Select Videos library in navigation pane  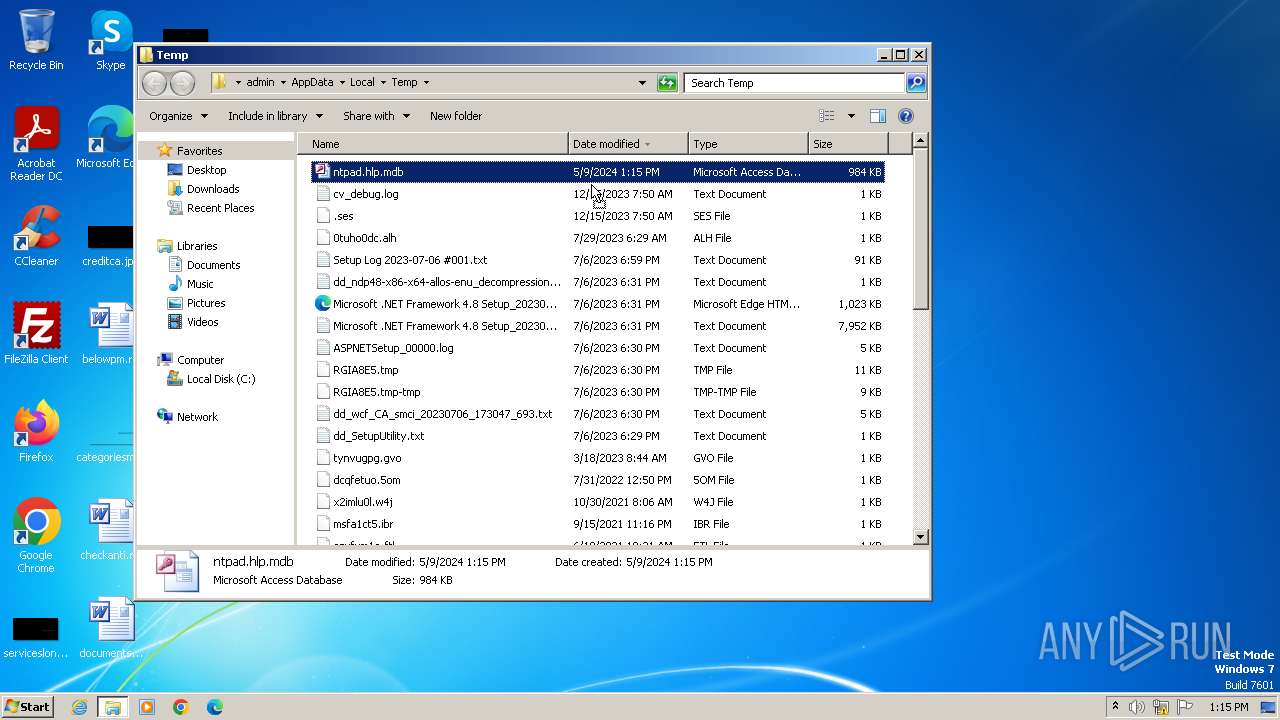(x=202, y=322)
